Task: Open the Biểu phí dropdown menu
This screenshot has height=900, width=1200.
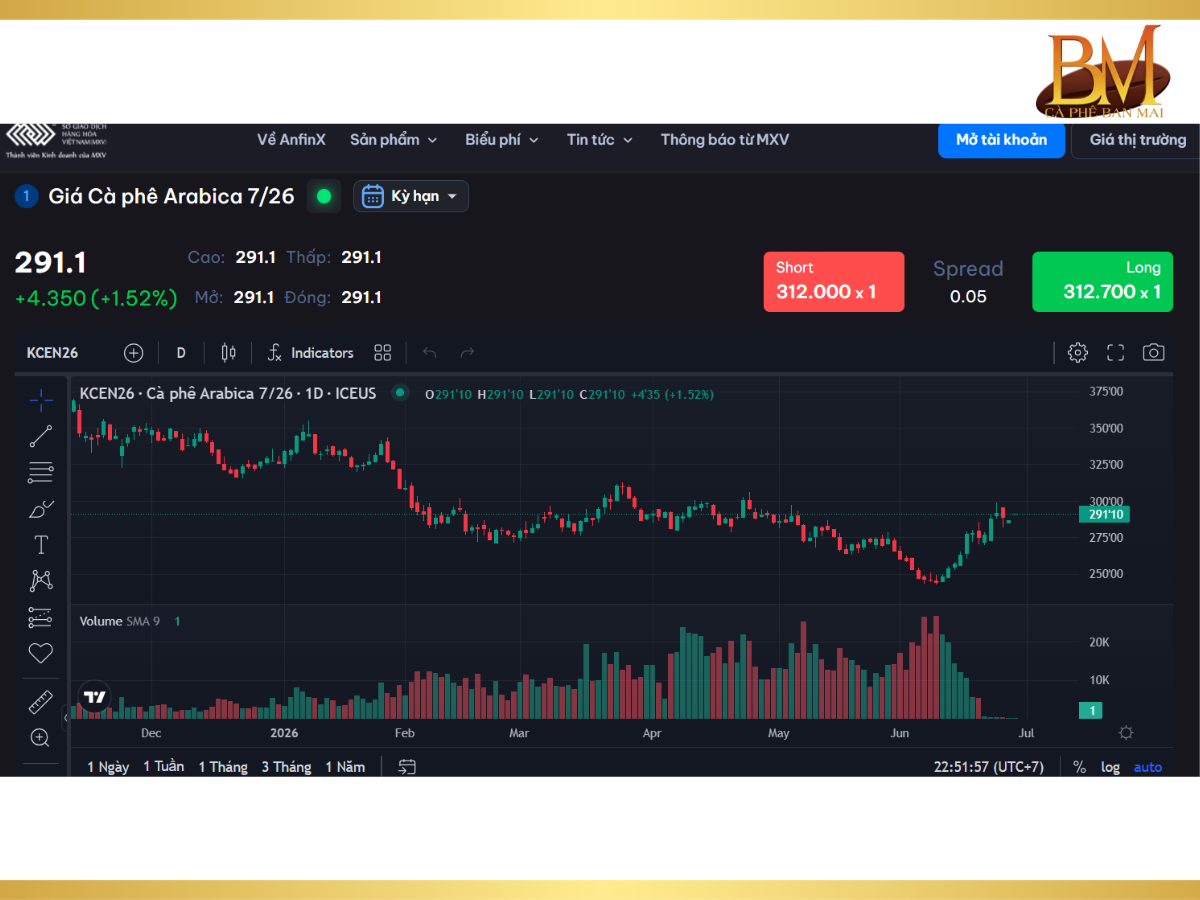Action: (x=502, y=140)
